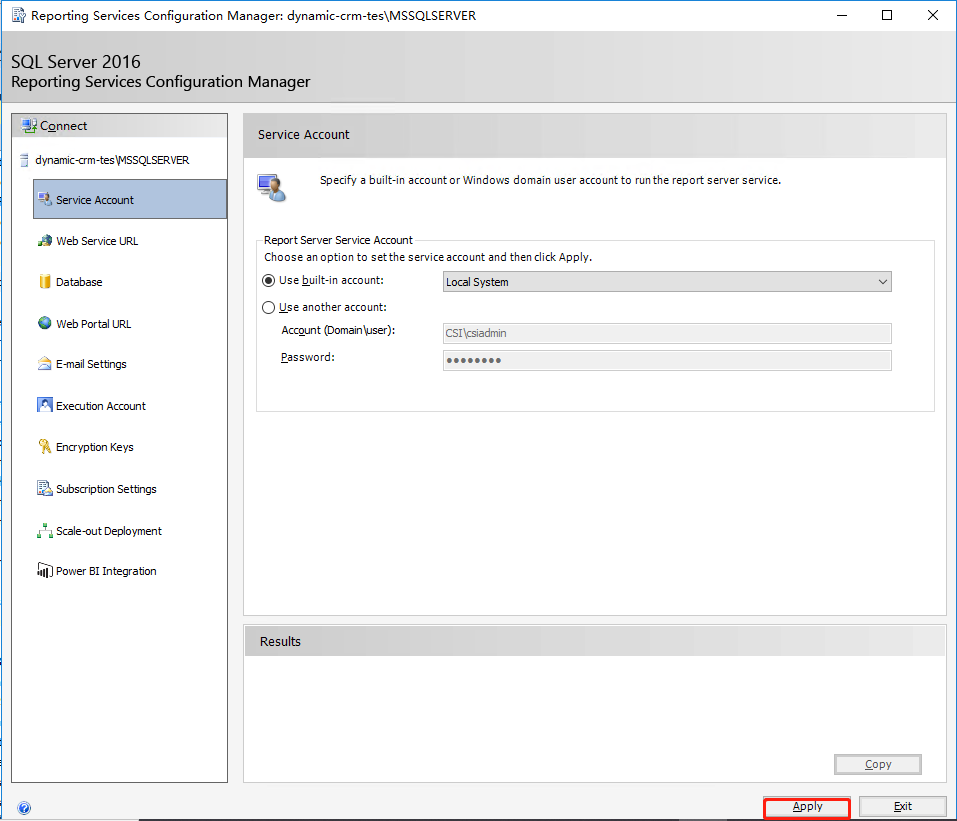Image resolution: width=957 pixels, height=821 pixels.
Task: Open the Web Service URL page
Action: [97, 241]
